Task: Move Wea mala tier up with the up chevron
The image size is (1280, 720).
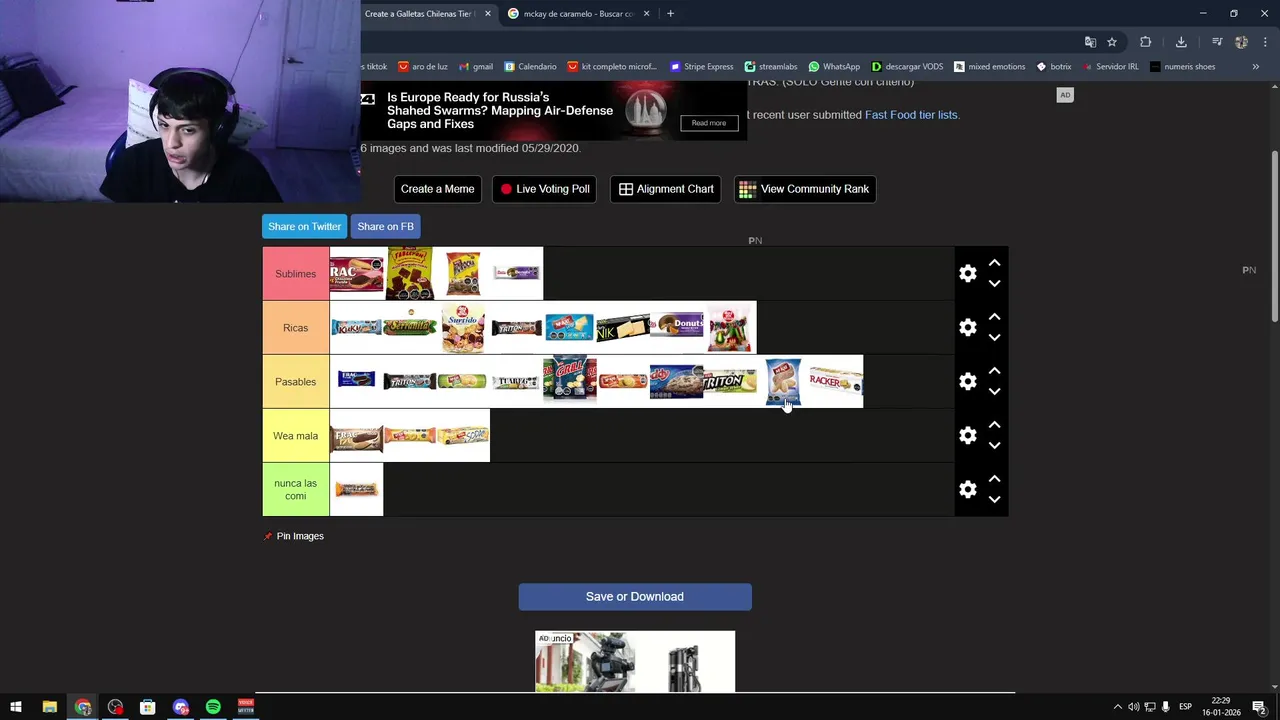Action: click(x=994, y=425)
